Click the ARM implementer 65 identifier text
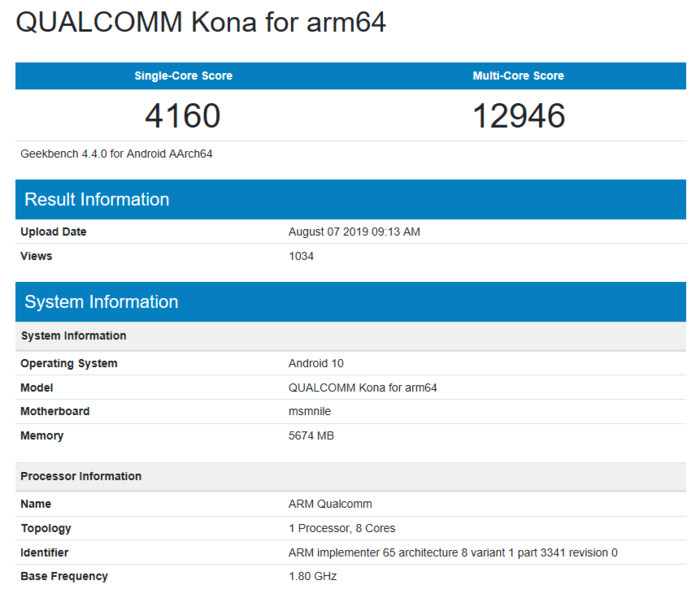The width and height of the screenshot is (700, 589). 453,552
